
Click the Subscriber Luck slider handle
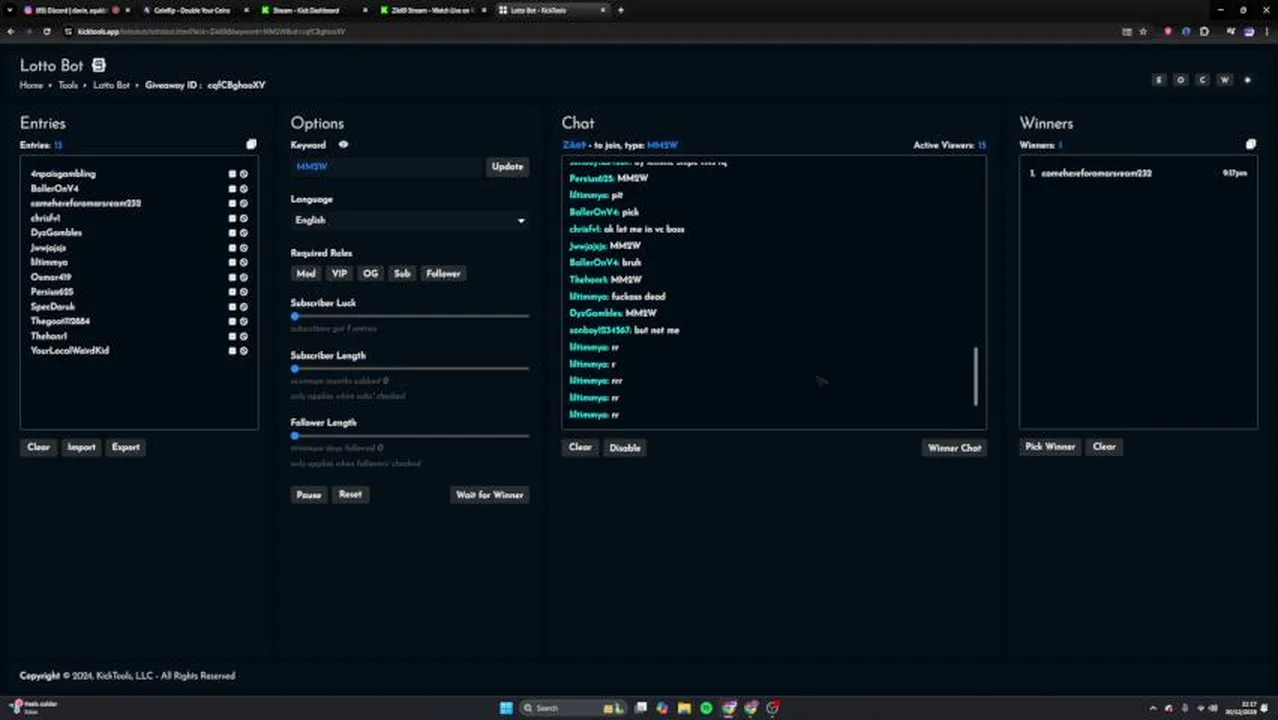(295, 316)
